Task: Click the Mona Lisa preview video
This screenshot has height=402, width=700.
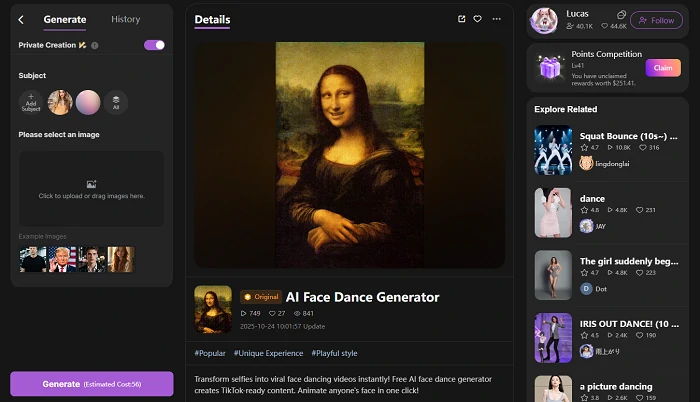Action: pyautogui.click(x=350, y=155)
